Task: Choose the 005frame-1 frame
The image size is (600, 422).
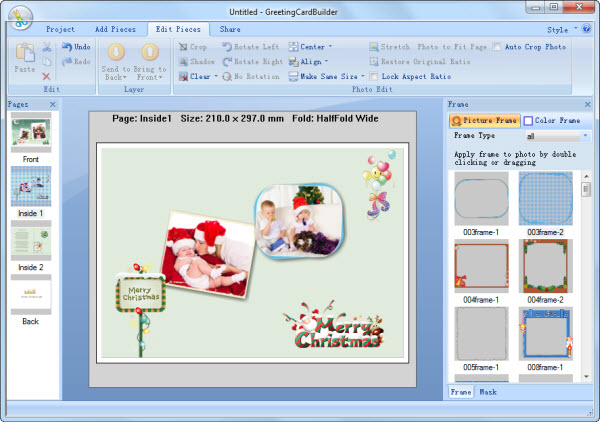Action: (481, 334)
